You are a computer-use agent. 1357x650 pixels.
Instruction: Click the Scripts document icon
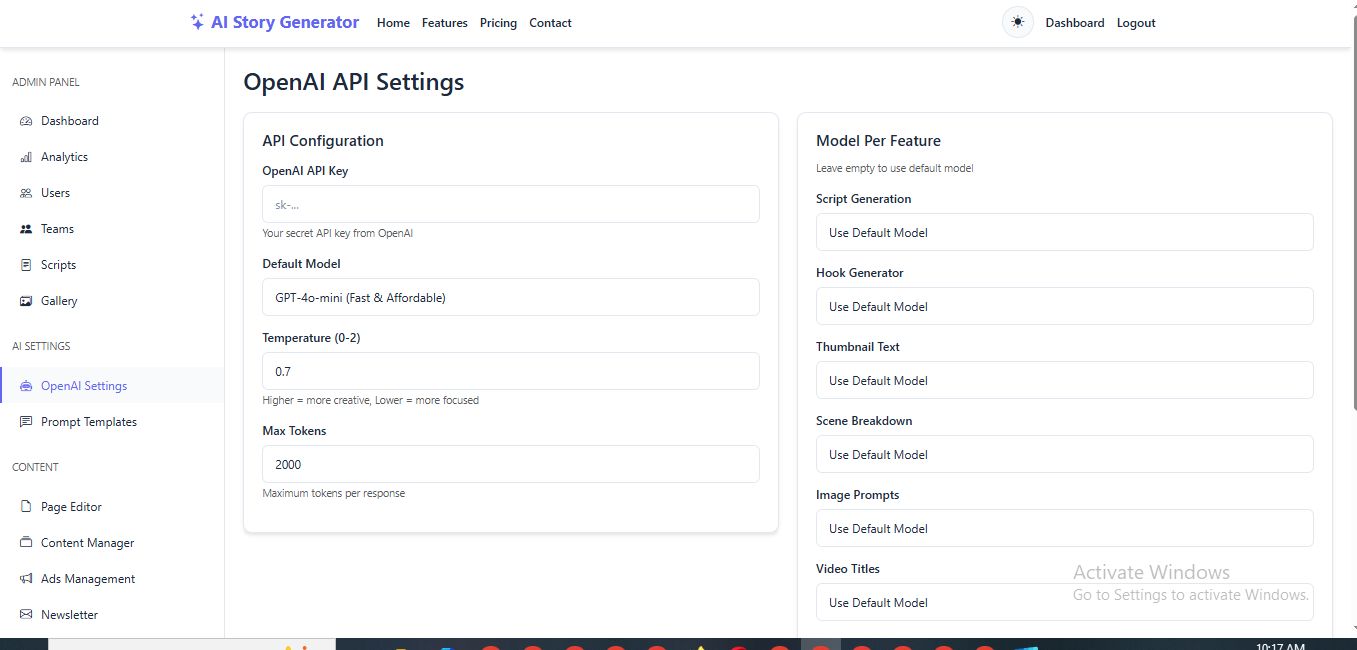[x=26, y=265]
